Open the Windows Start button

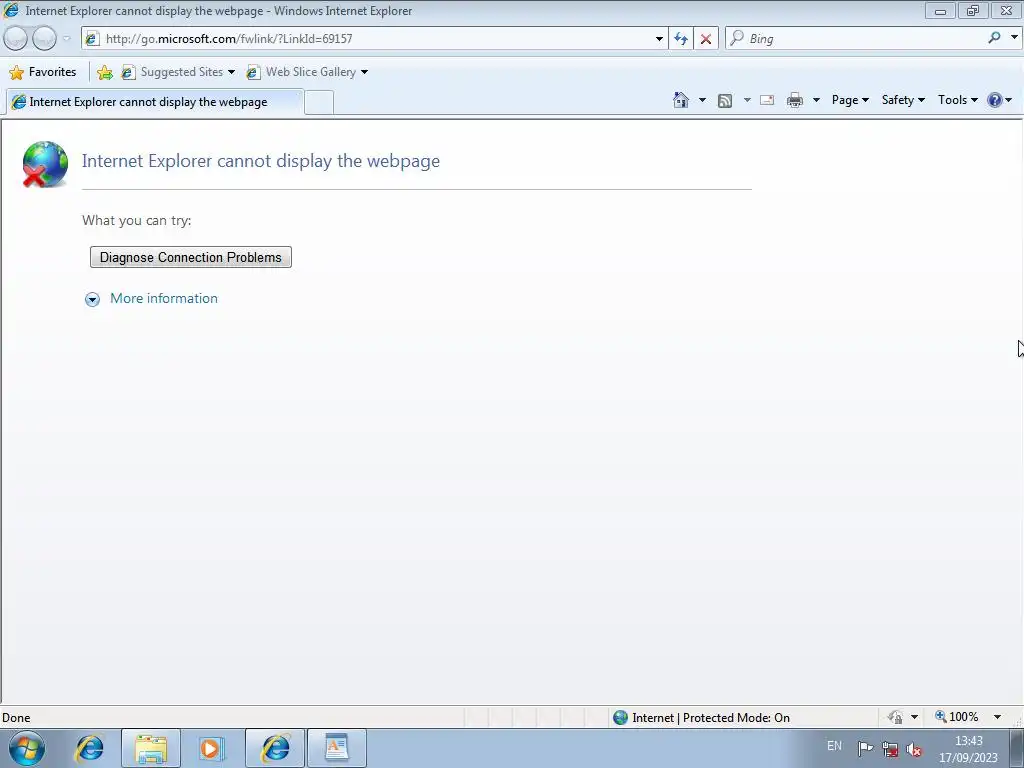coord(27,748)
